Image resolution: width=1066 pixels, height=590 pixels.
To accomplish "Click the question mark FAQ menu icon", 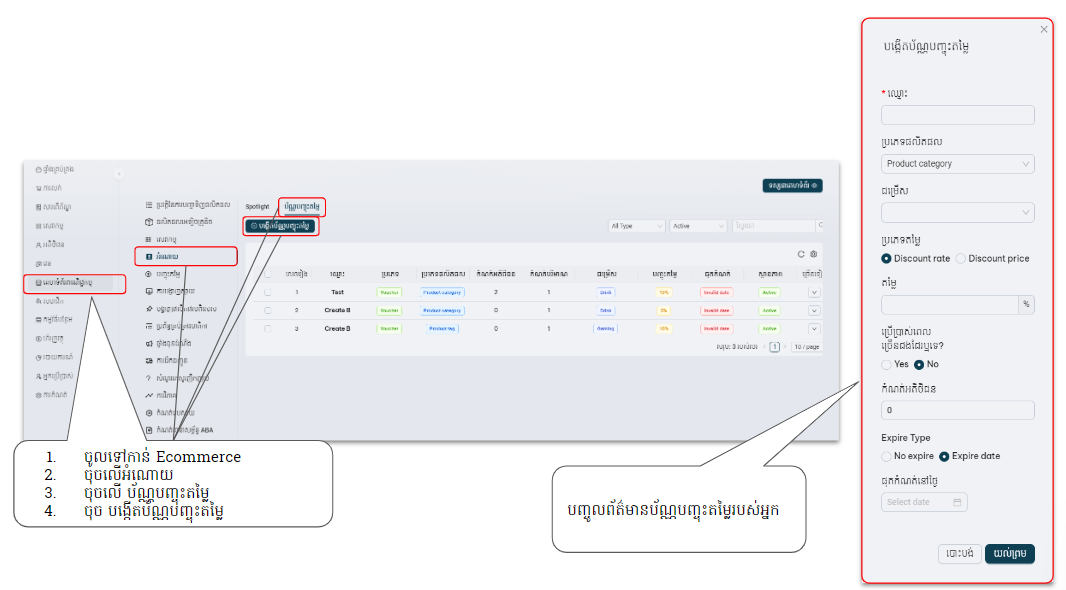I will point(149,379).
